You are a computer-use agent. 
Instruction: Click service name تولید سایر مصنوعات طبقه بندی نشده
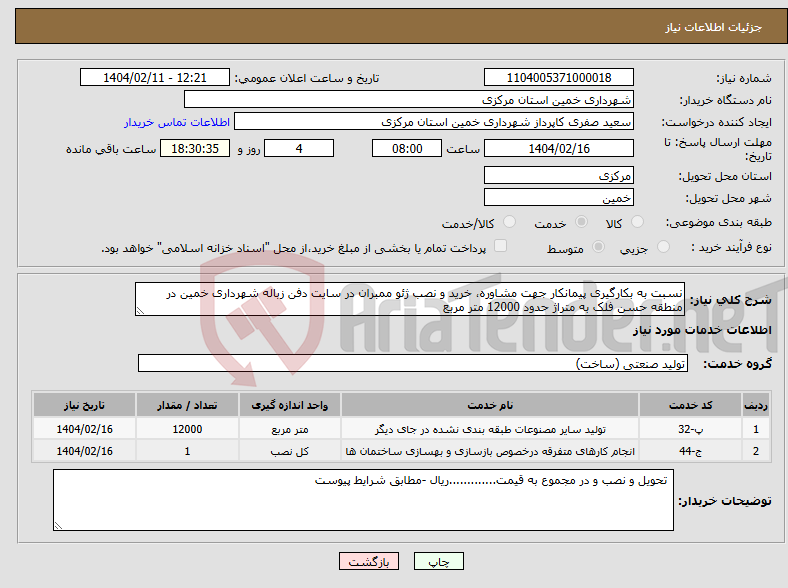[490, 429]
